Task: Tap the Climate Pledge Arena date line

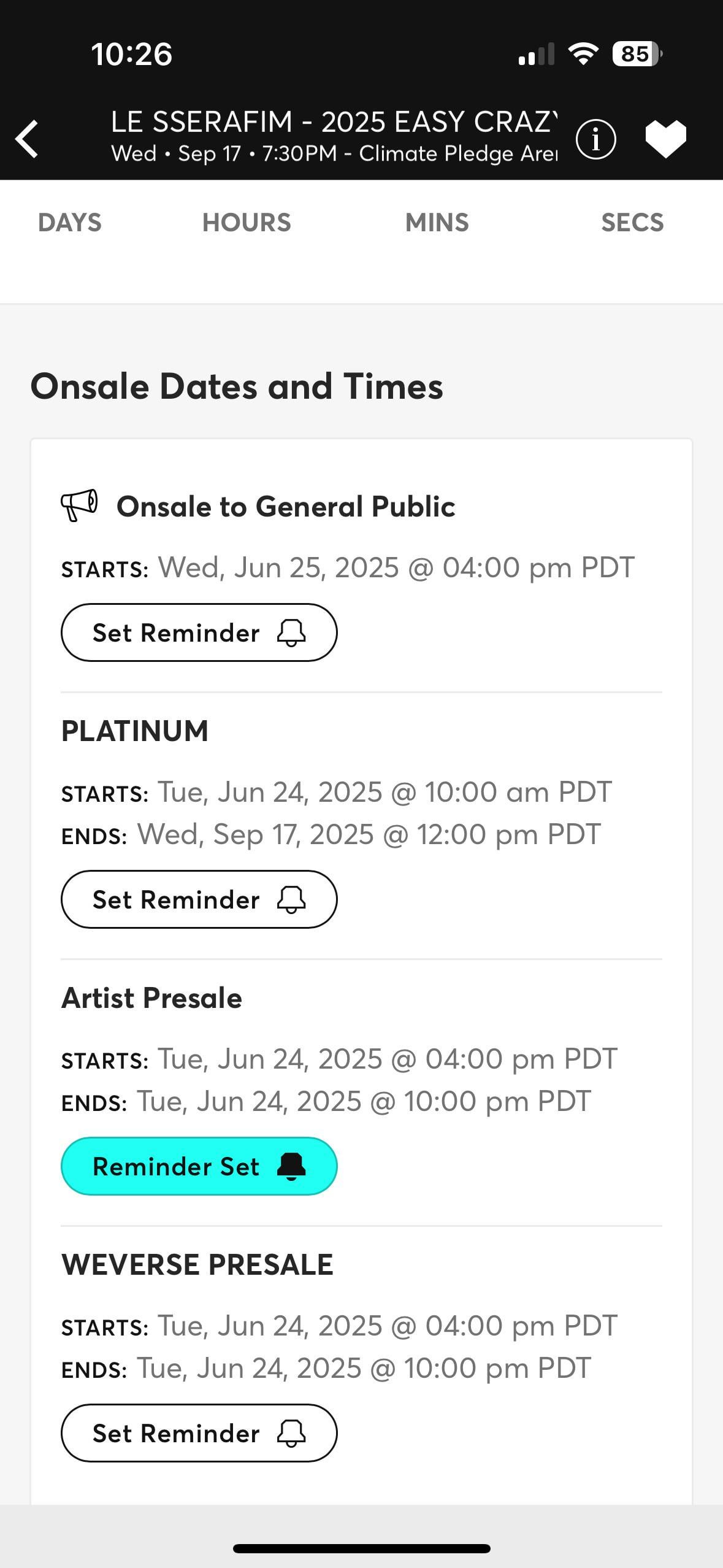Action: [x=334, y=153]
